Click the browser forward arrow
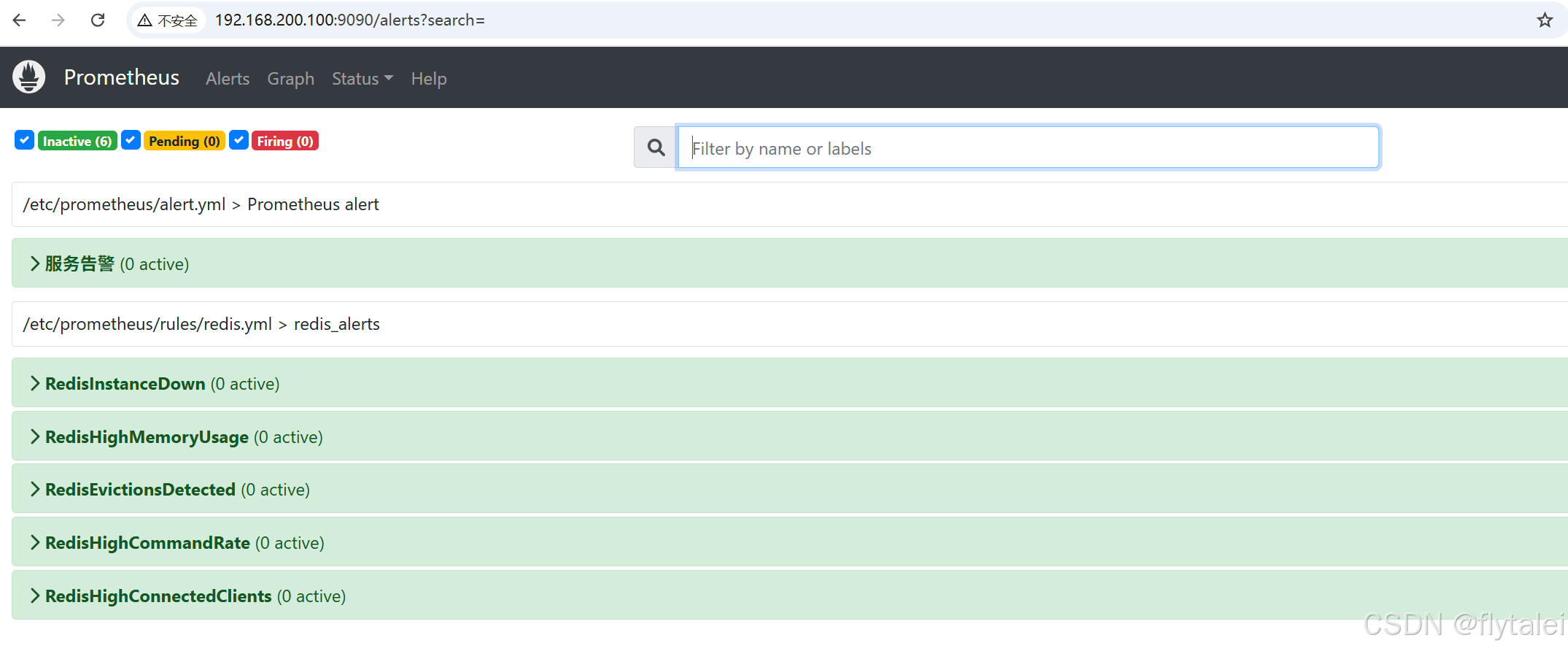The image size is (1568, 651). pos(58,20)
